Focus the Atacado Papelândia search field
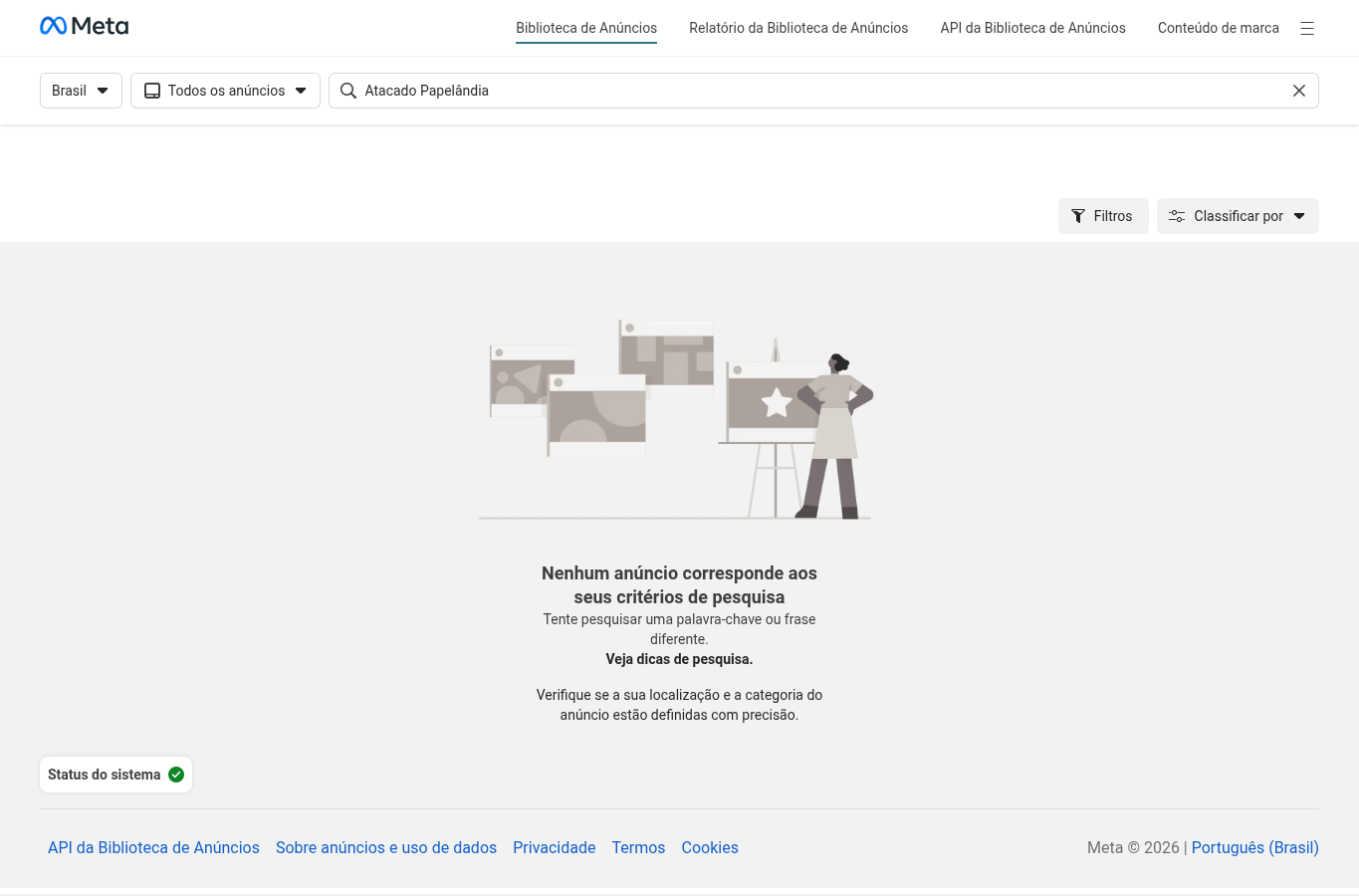 [823, 91]
